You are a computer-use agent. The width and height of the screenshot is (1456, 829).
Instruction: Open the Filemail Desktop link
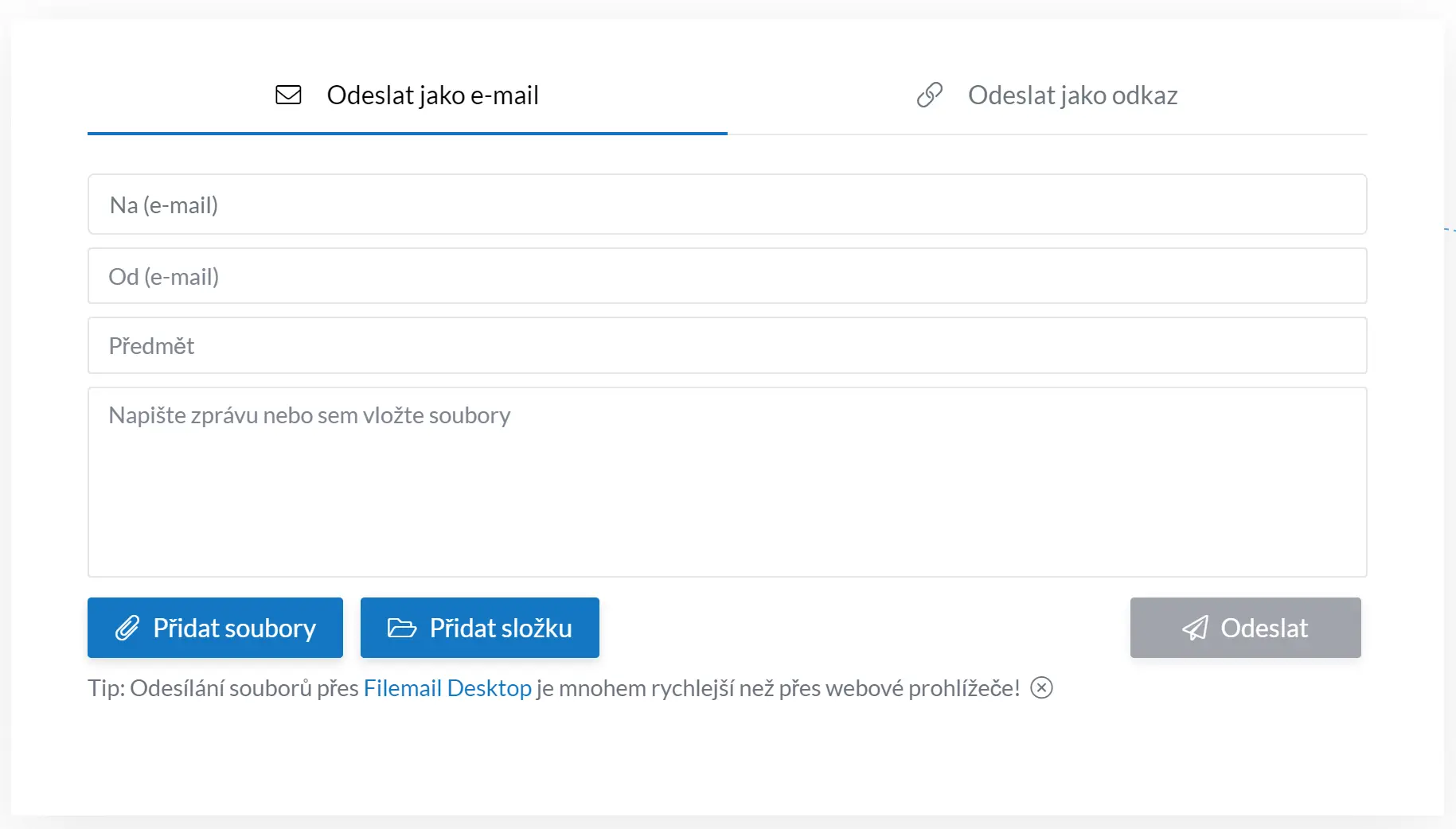click(x=447, y=688)
